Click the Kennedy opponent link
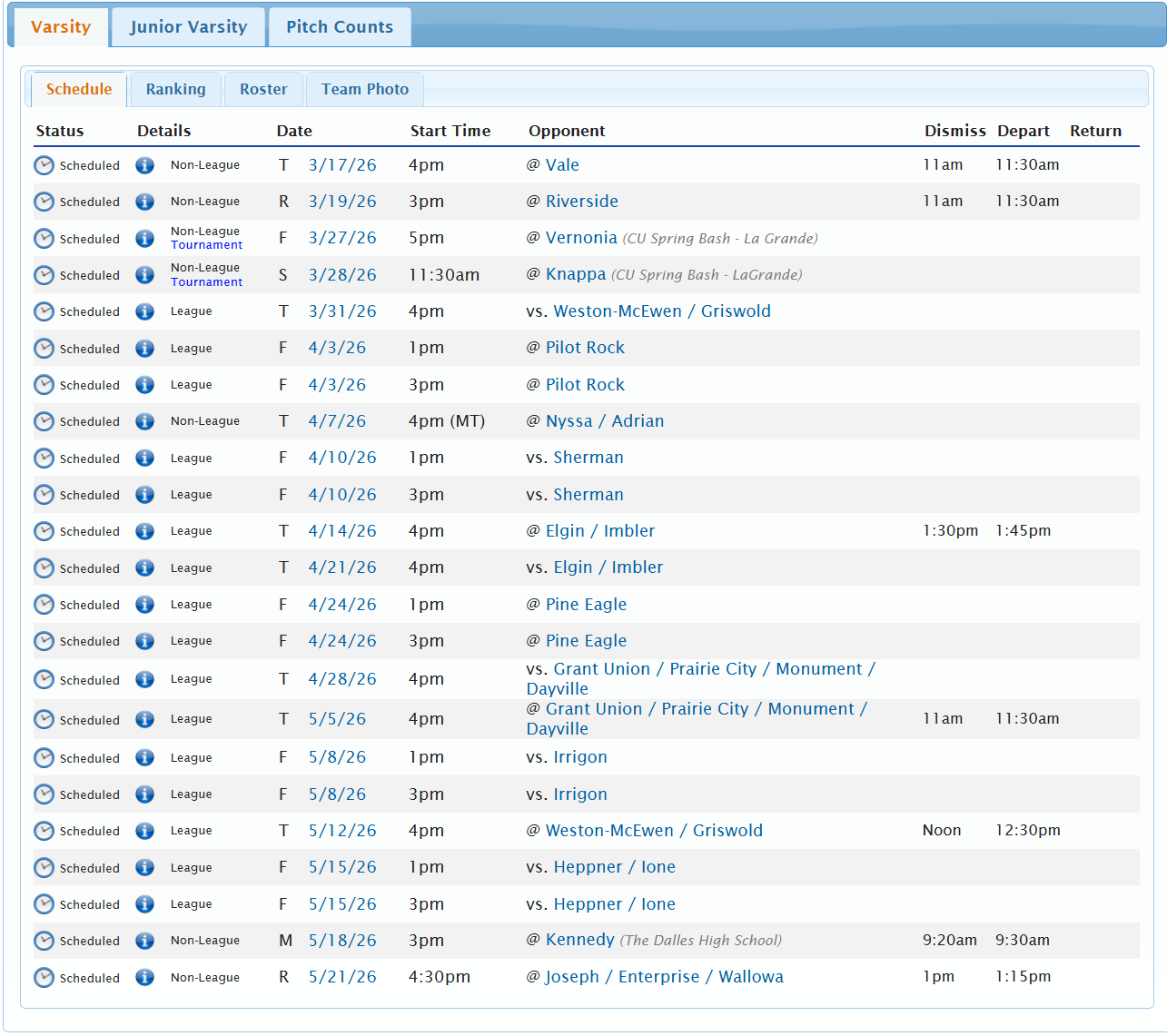 point(579,940)
